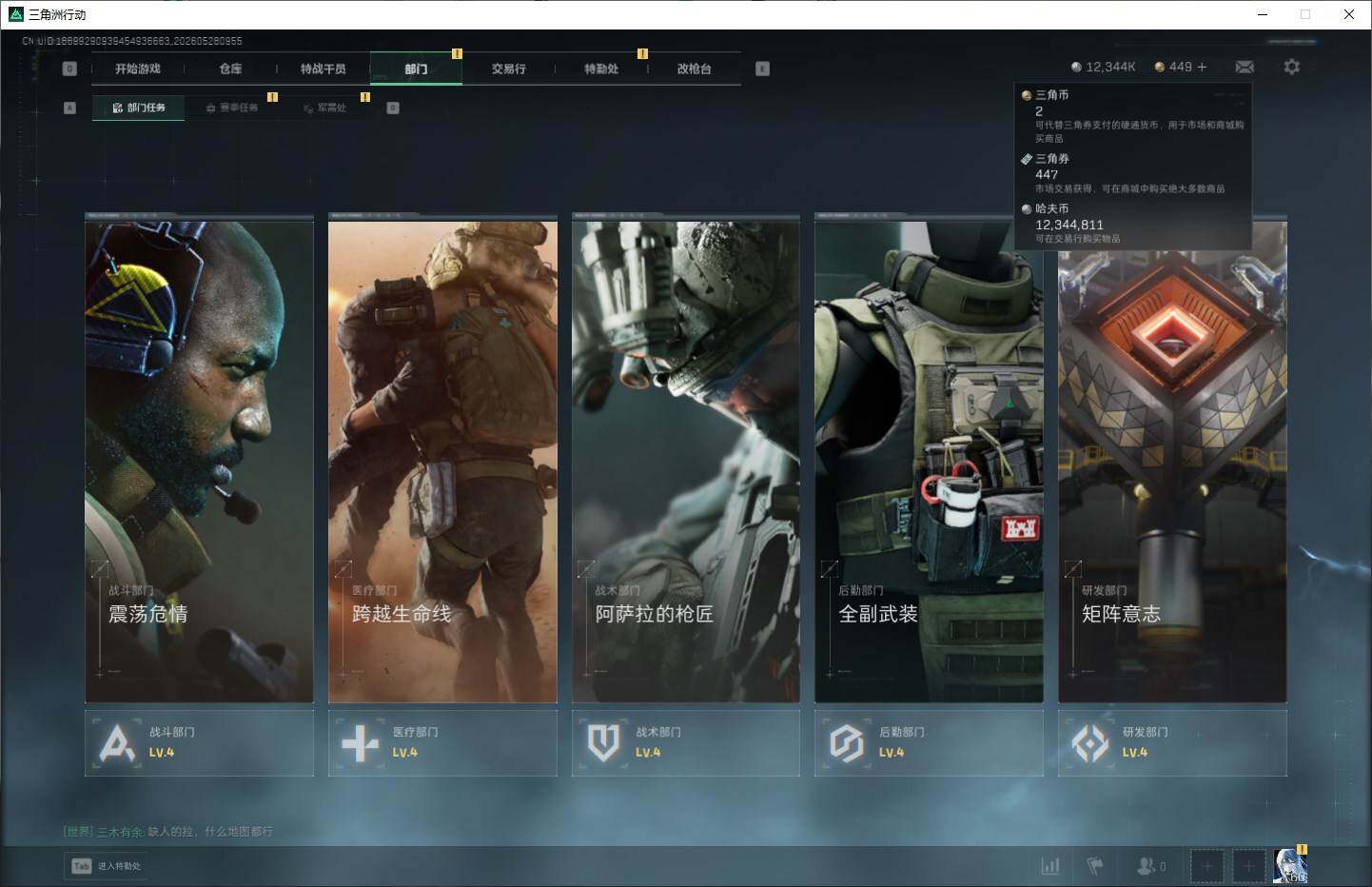Click the 哈夫币 coin icon in tooltip
The image size is (1372, 887).
point(1027,208)
